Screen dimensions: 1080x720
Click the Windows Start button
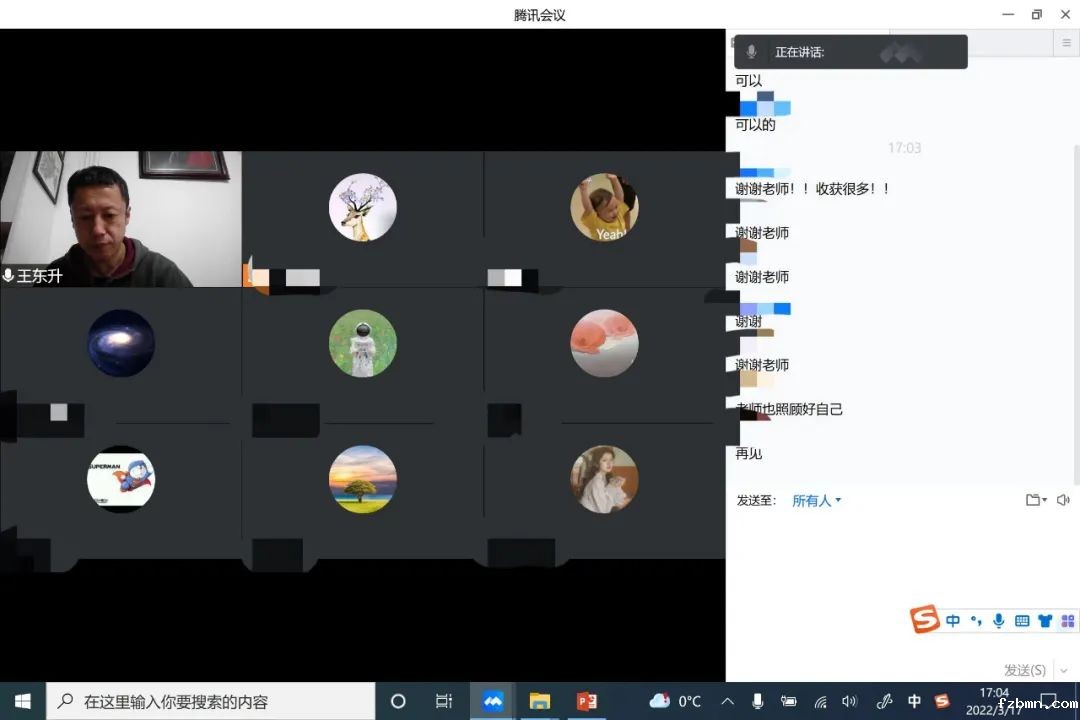22,701
